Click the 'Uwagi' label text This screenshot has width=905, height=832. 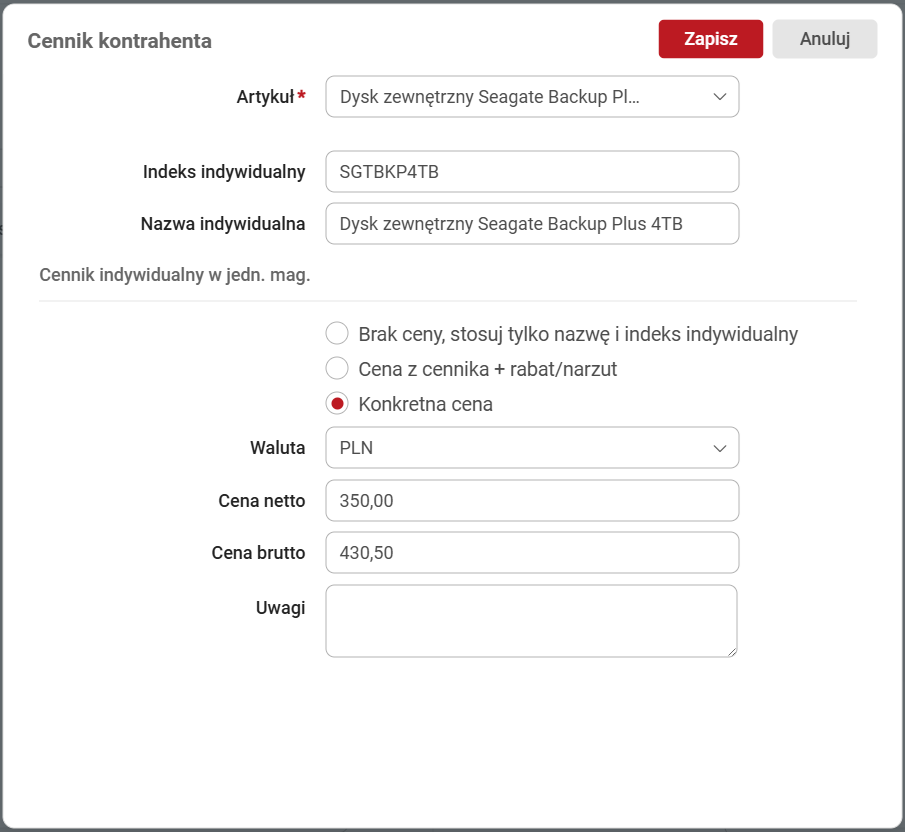click(279, 608)
